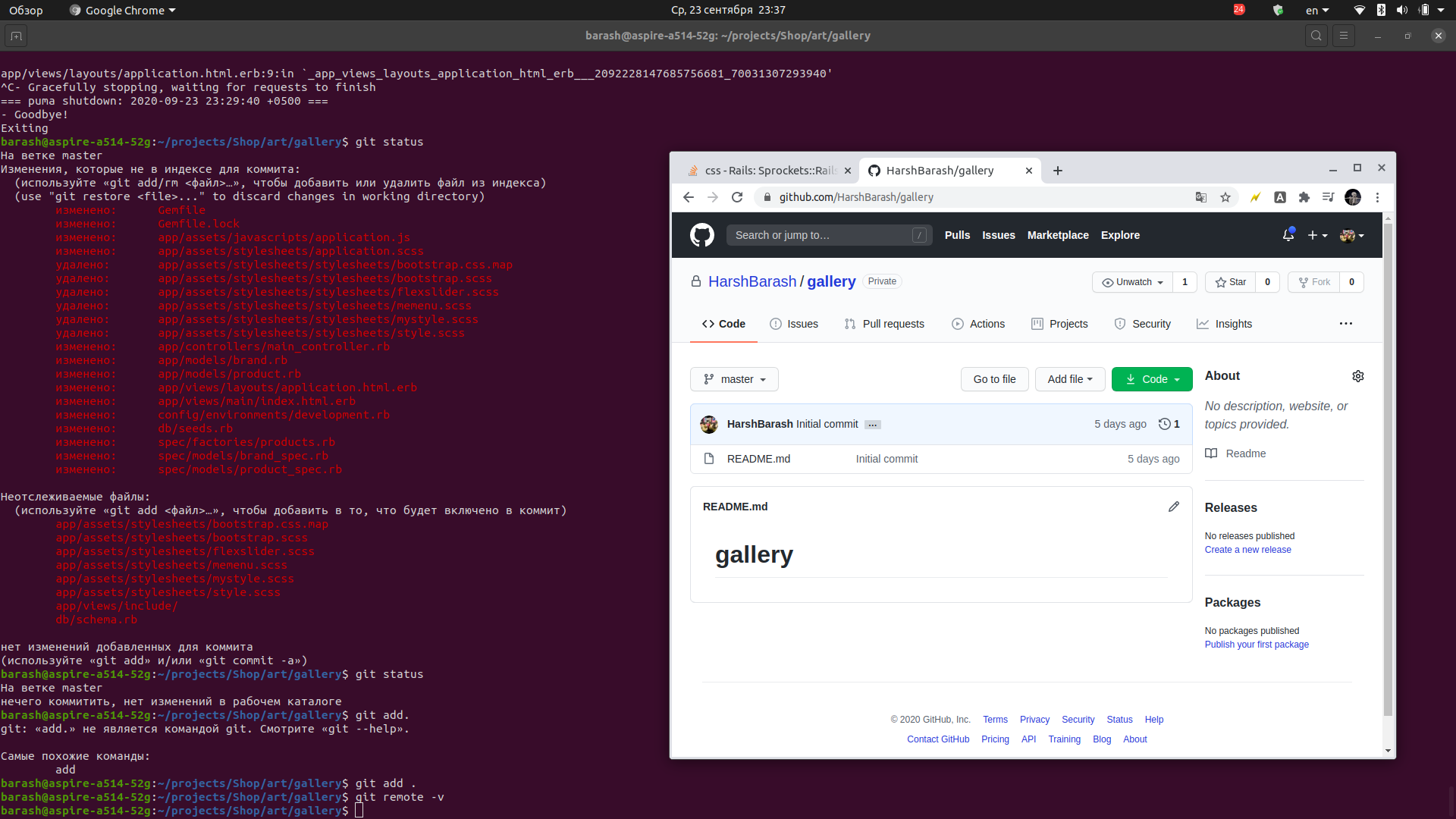This screenshot has width=1456, height=819.
Task: Open the Add file dropdown
Action: point(1070,379)
